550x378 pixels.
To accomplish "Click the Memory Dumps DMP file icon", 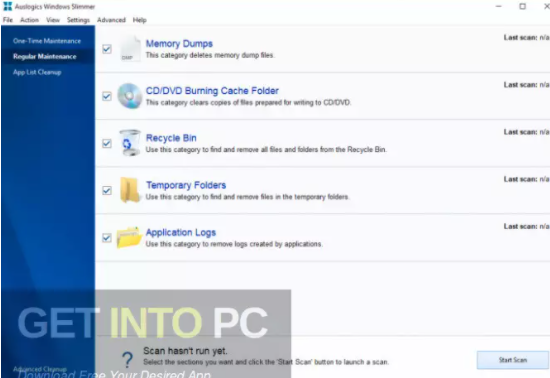I will 130,49.
